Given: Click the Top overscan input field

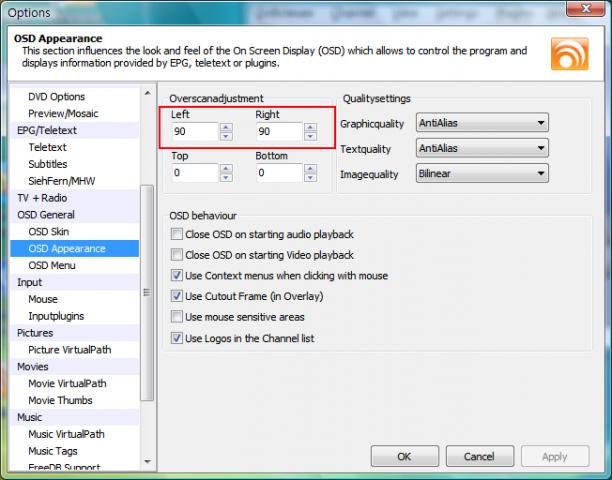Looking at the screenshot, I should pos(195,173).
